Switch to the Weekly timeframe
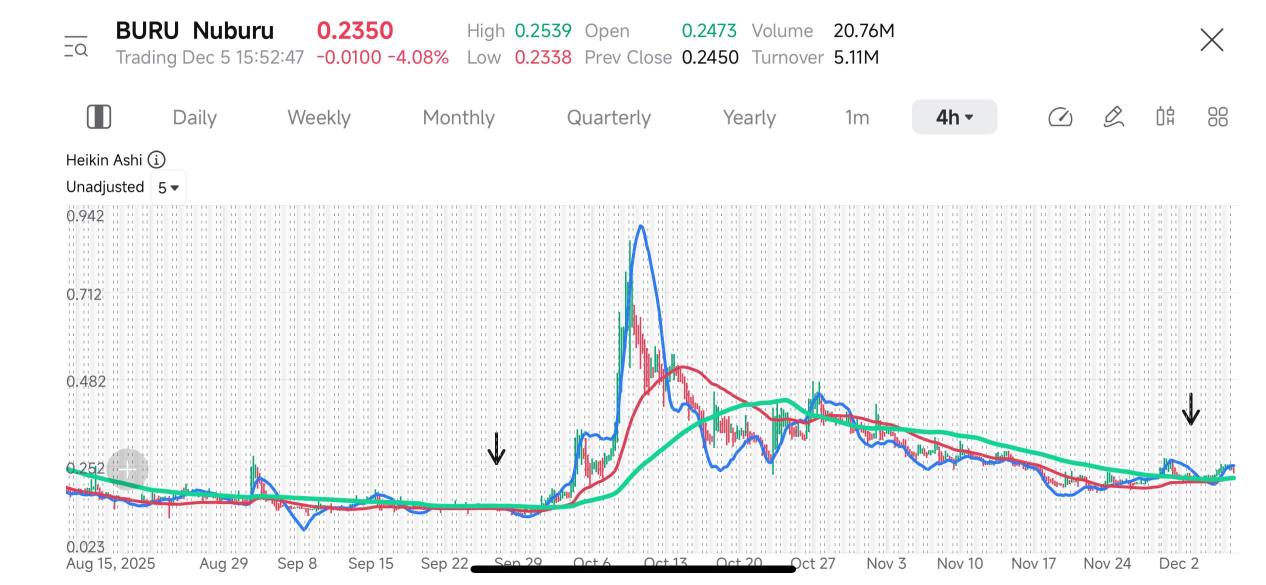The image size is (1266, 585). tap(319, 117)
